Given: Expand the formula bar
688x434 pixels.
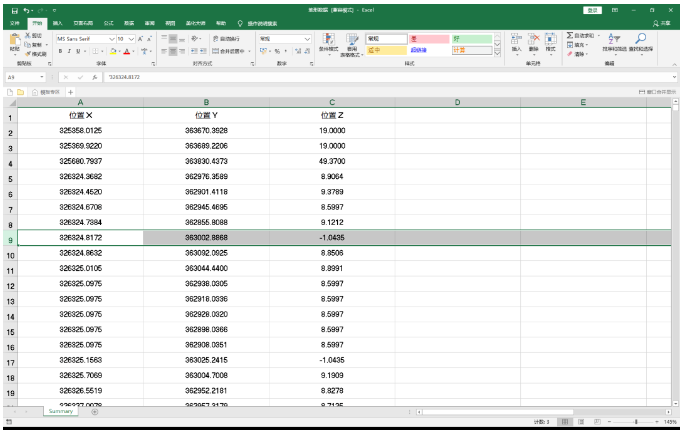Looking at the screenshot, I should pyautogui.click(x=674, y=77).
